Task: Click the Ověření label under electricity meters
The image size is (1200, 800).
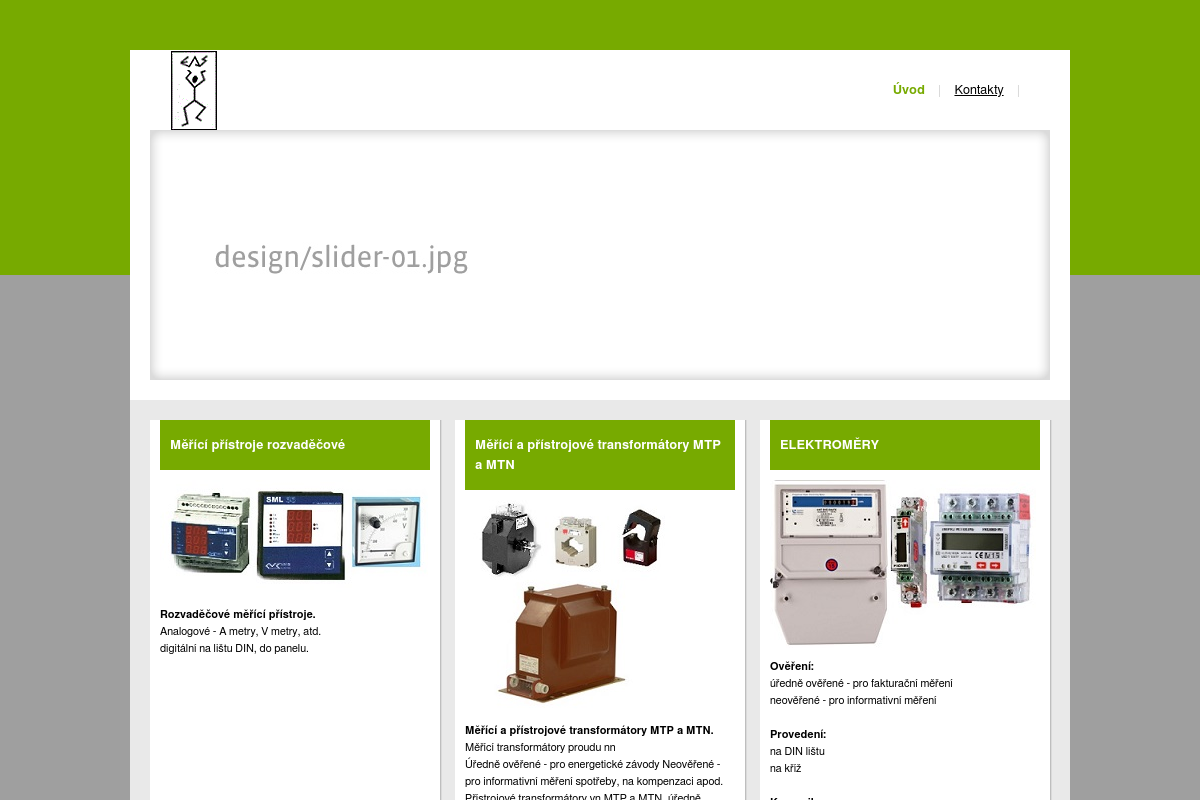Action: (792, 666)
